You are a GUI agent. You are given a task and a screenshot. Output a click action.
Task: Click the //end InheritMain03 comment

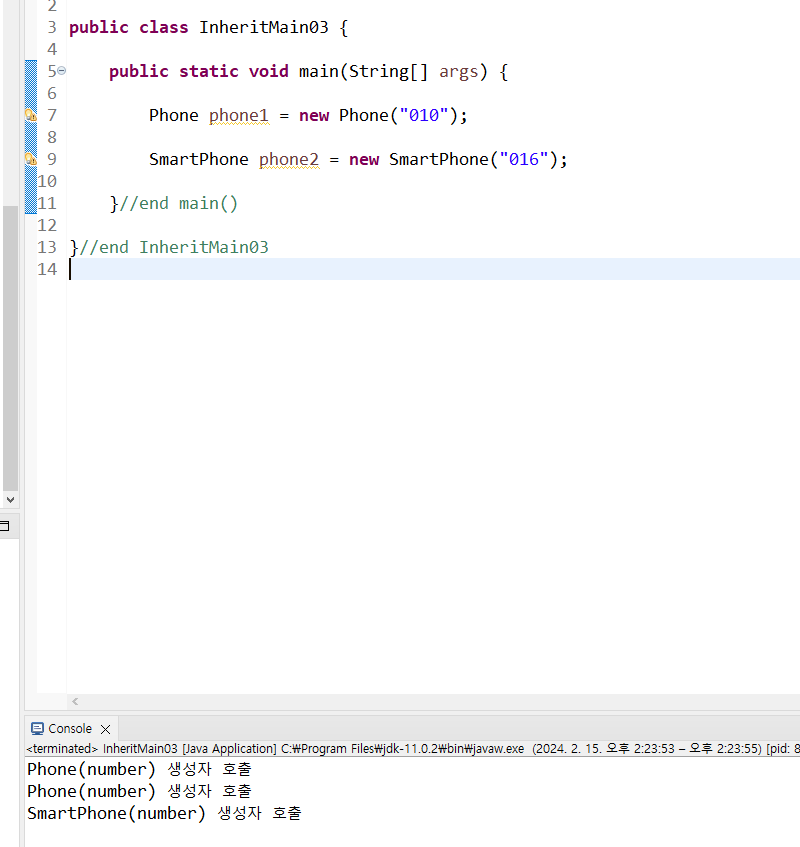click(x=174, y=247)
